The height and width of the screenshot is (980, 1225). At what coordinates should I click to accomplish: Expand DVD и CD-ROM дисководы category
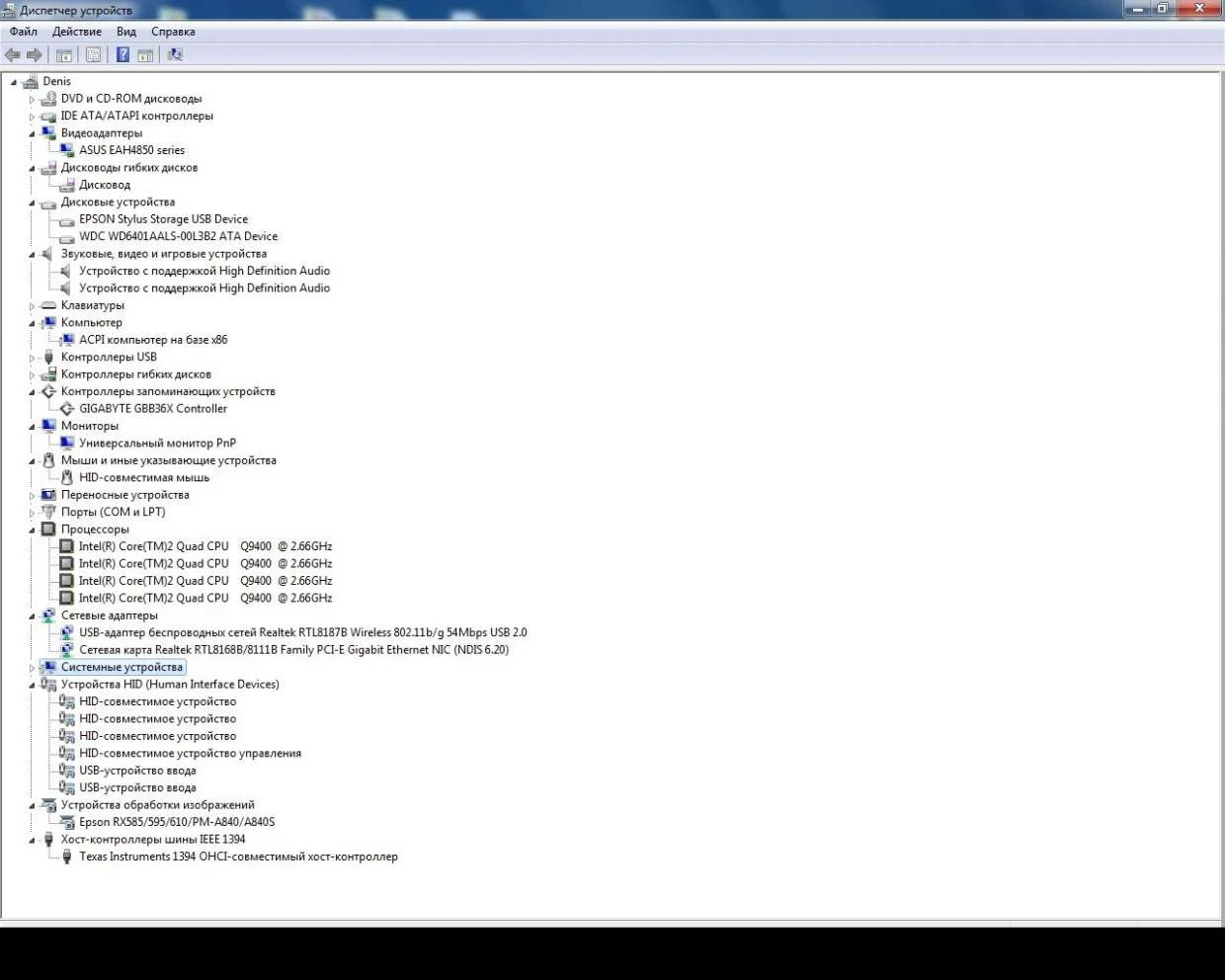pyautogui.click(x=32, y=99)
